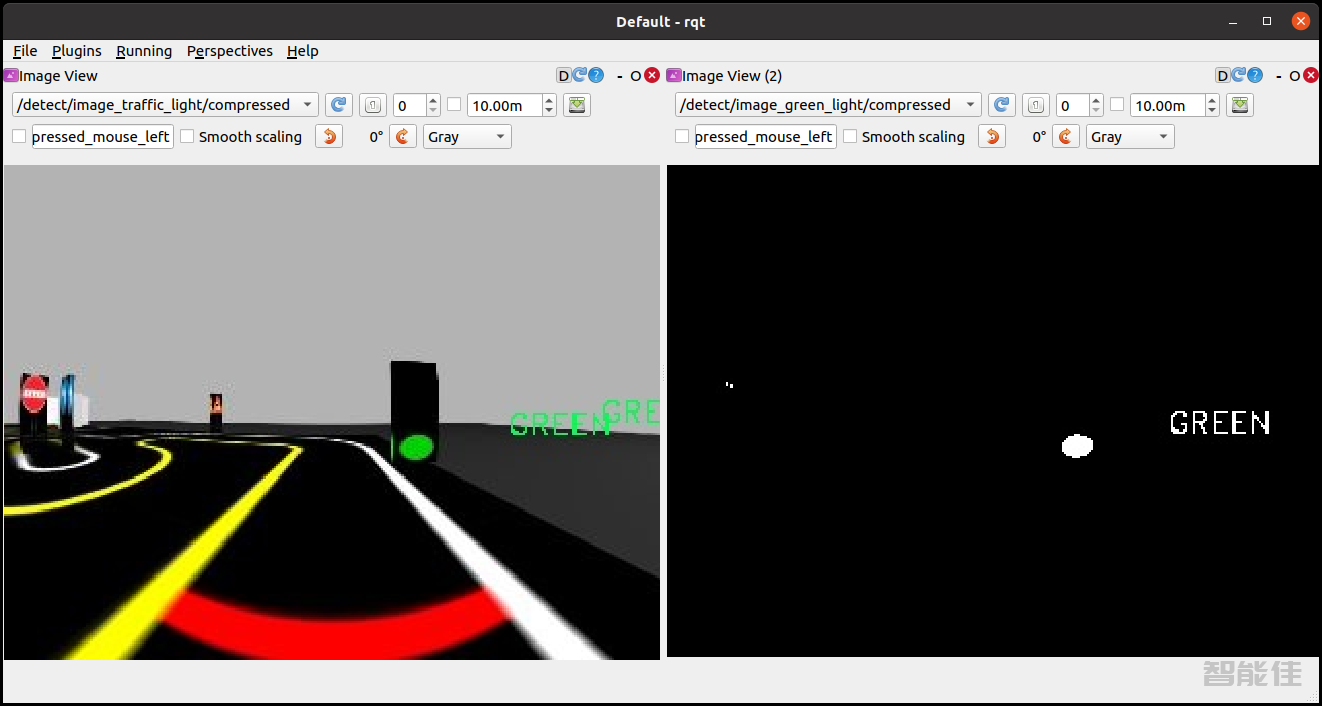Open help for Image View (2) plugin
This screenshot has height=706, width=1322.
point(1255,75)
